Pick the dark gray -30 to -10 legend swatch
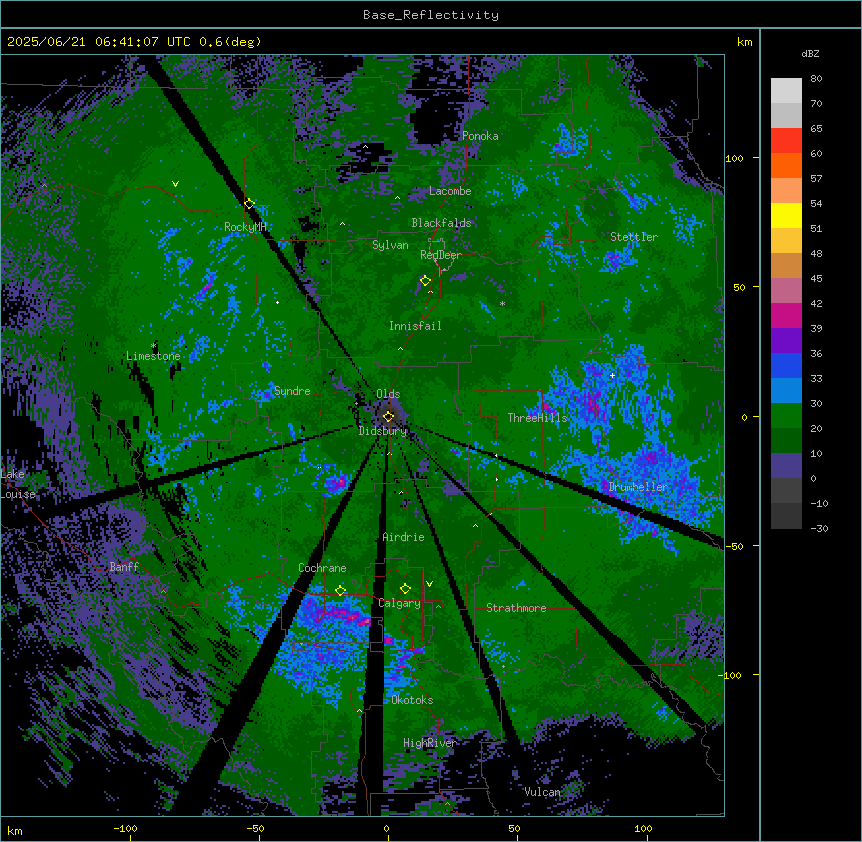Image resolution: width=862 pixels, height=842 pixels. [786, 516]
